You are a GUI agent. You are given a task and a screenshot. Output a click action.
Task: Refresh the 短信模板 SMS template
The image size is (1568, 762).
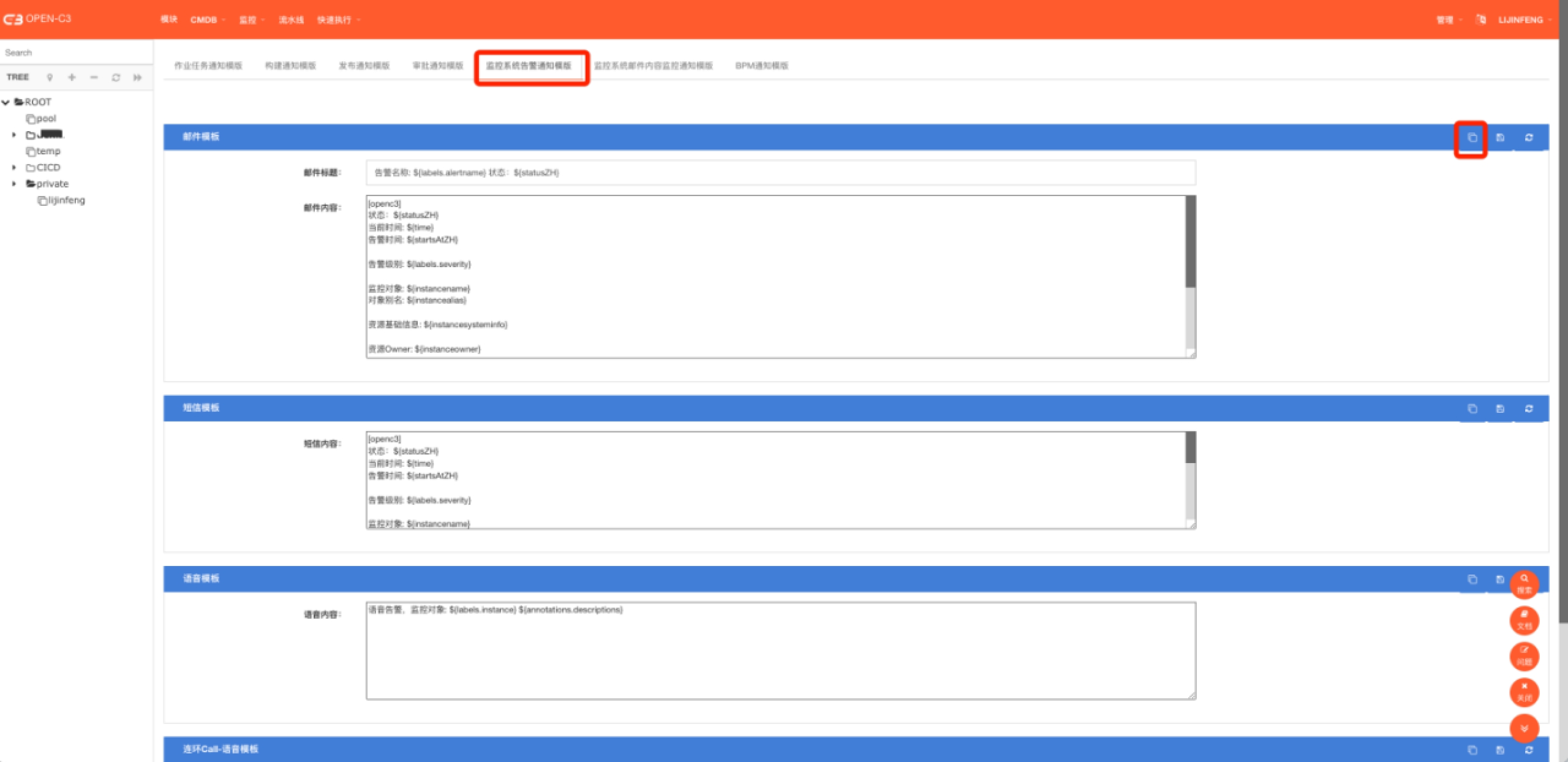point(1529,409)
